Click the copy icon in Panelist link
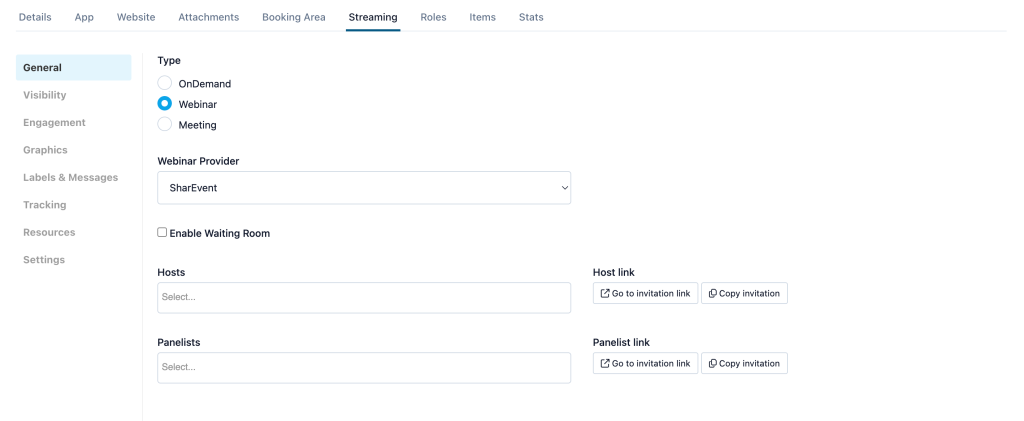The height and width of the screenshot is (421, 1024). (712, 364)
